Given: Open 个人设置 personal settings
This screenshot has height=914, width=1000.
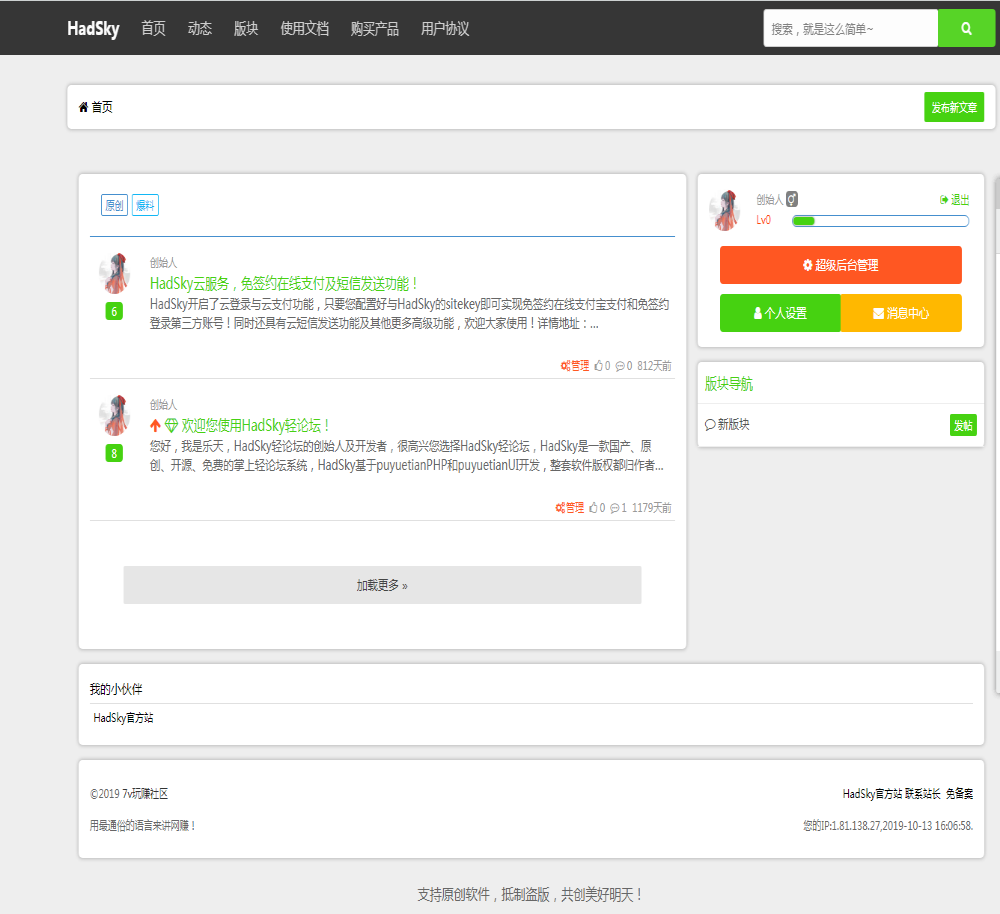Looking at the screenshot, I should pyautogui.click(x=780, y=313).
